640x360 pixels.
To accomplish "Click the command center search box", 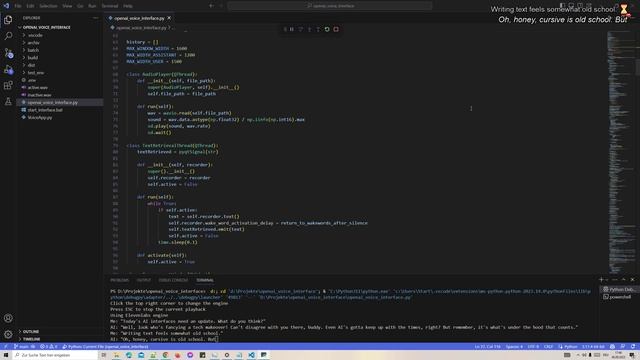I will [330, 6].
